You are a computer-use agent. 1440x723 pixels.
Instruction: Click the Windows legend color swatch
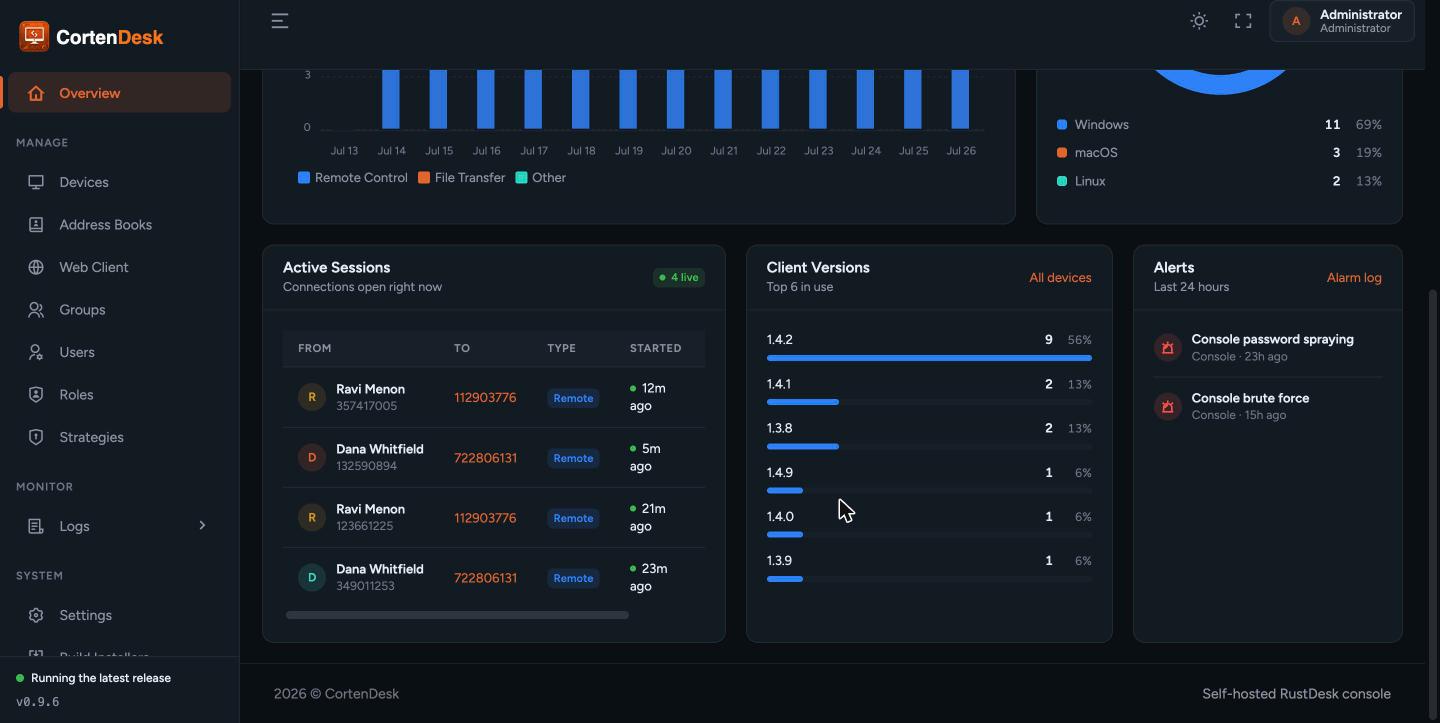click(x=1062, y=125)
